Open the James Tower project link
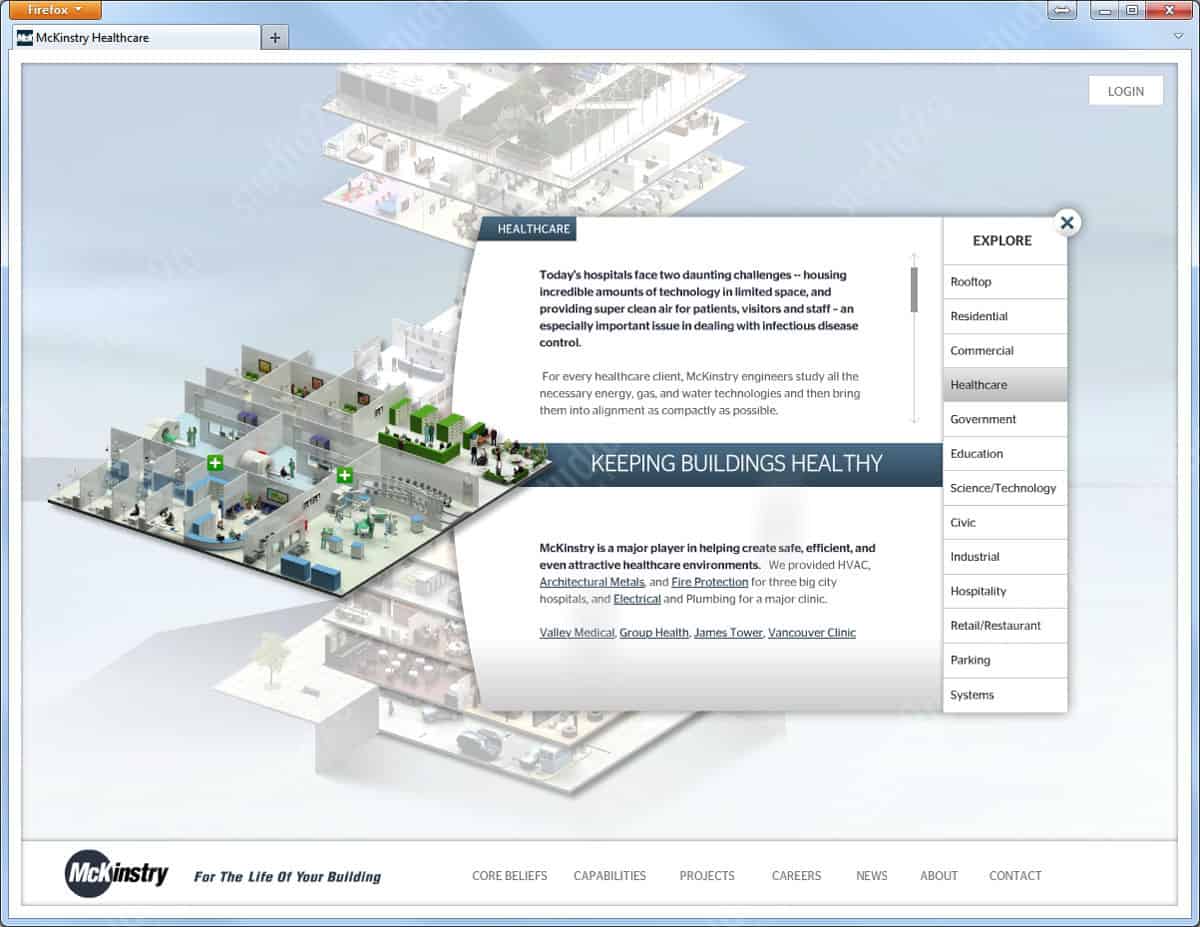The width and height of the screenshot is (1200, 927). [728, 633]
